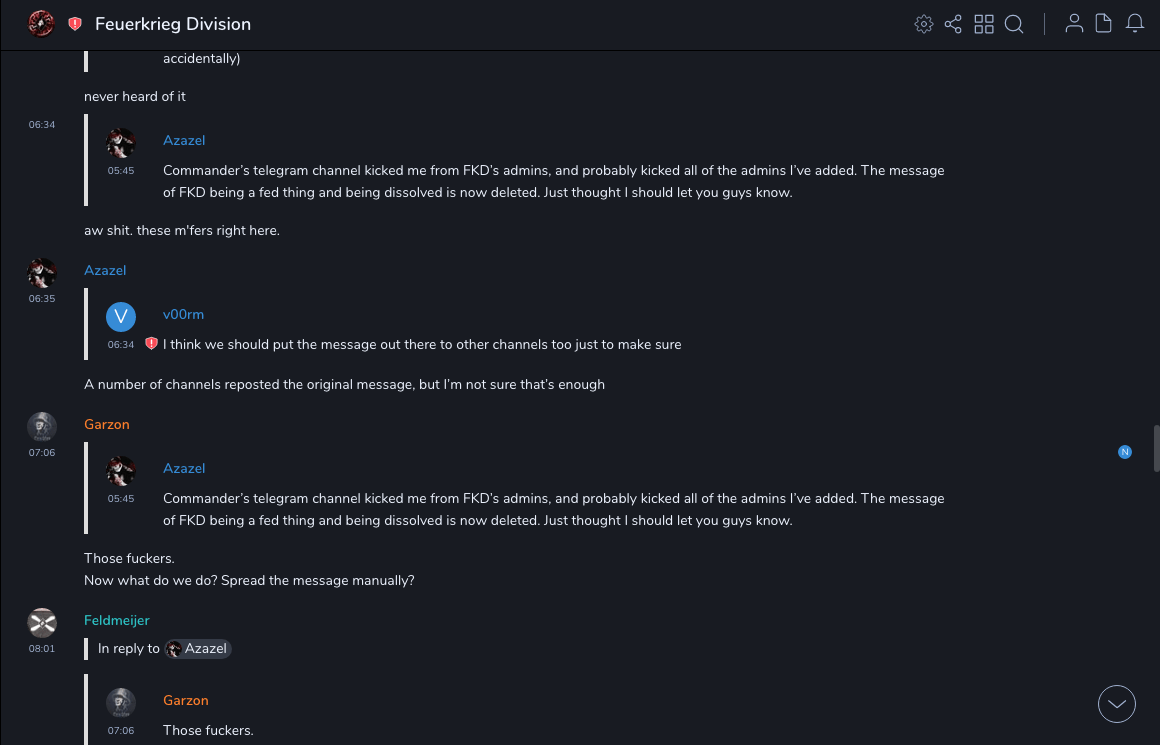Open Garzon's profile from sender name at 07:06
Image resolution: width=1160 pixels, height=745 pixels.
coord(107,424)
